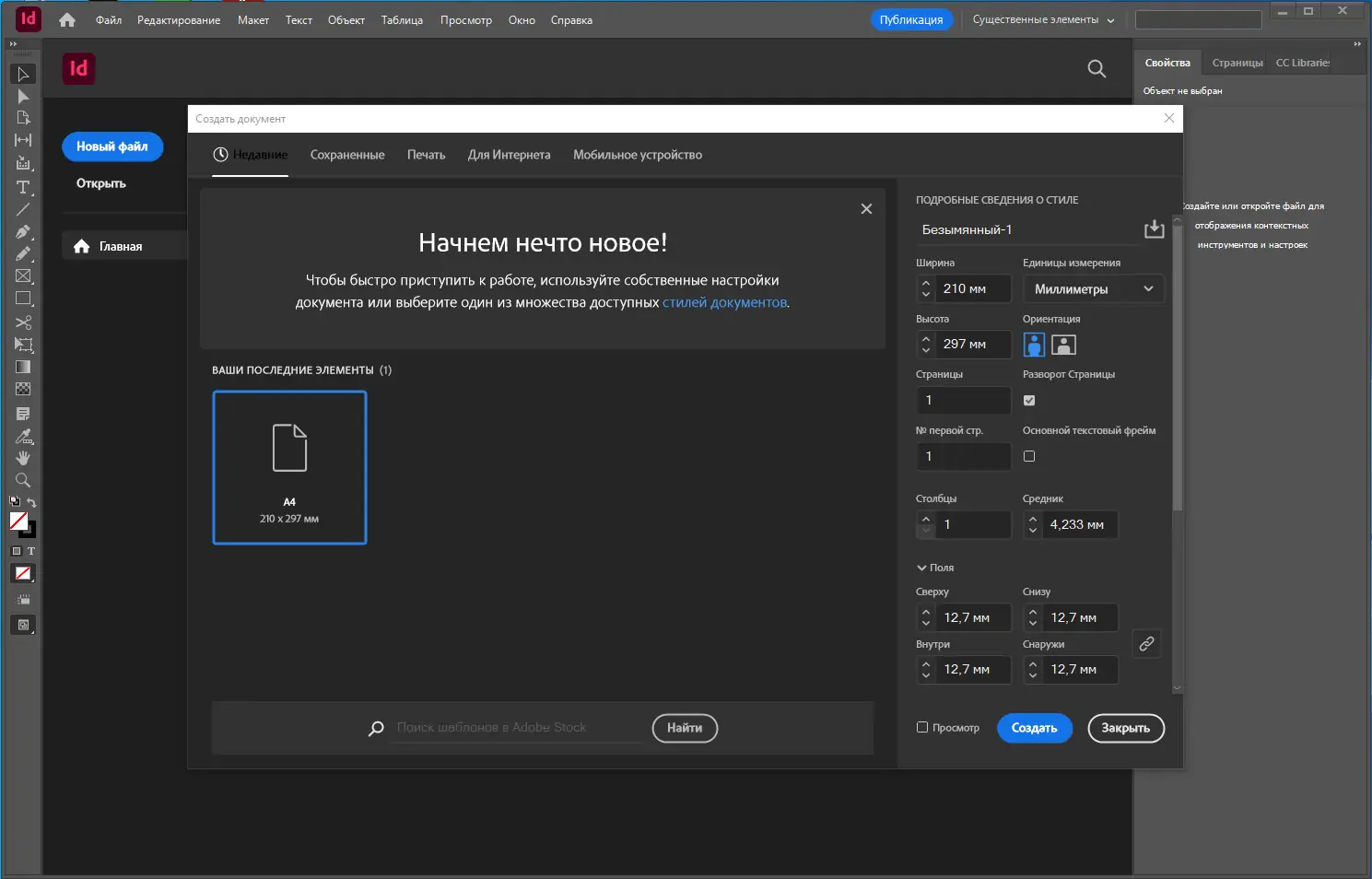Screen dimensions: 1372x879
Task: Select the recent A4 document thumbnail
Action: point(289,467)
